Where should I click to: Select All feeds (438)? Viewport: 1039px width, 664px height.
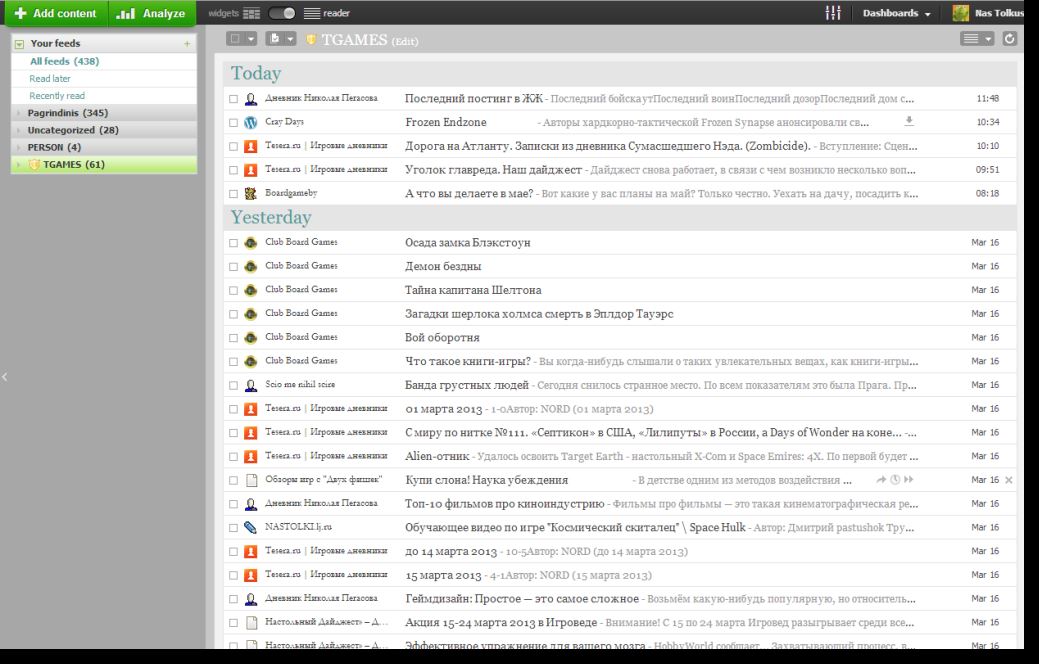tap(64, 61)
